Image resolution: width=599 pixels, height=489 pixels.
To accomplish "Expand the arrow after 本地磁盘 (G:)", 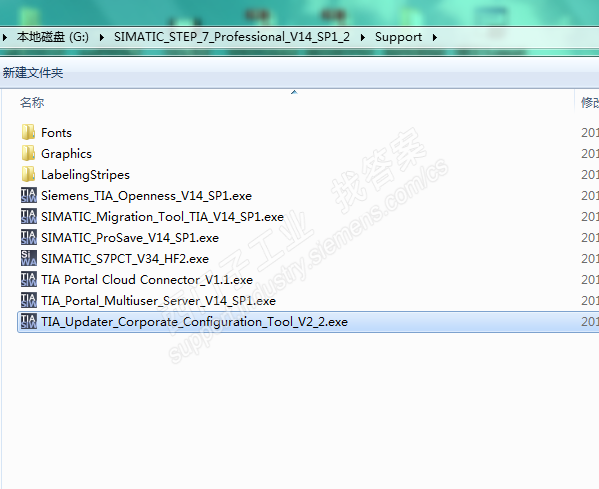I will (102, 37).
